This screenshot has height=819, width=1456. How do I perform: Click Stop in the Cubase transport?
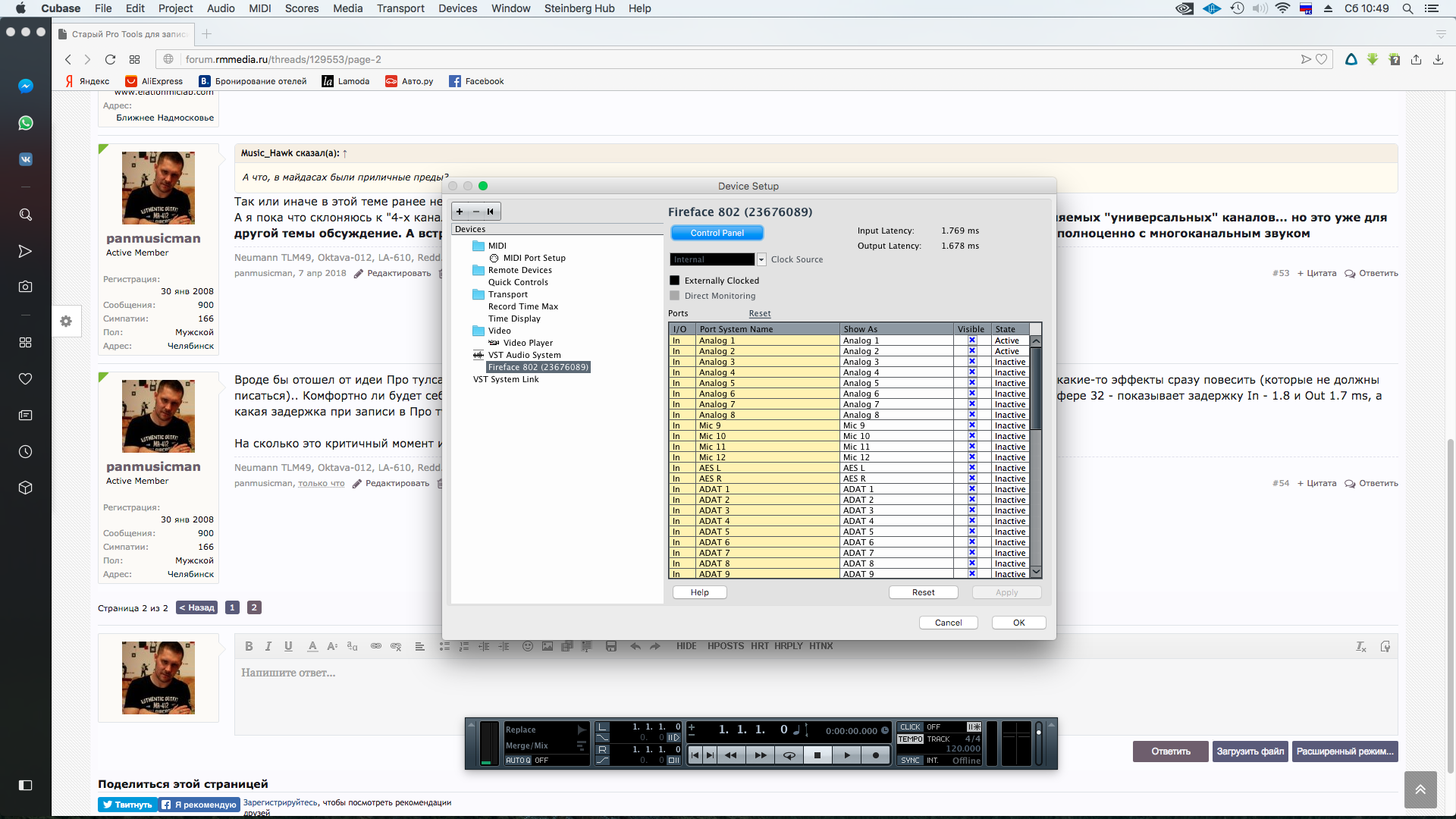tap(817, 755)
